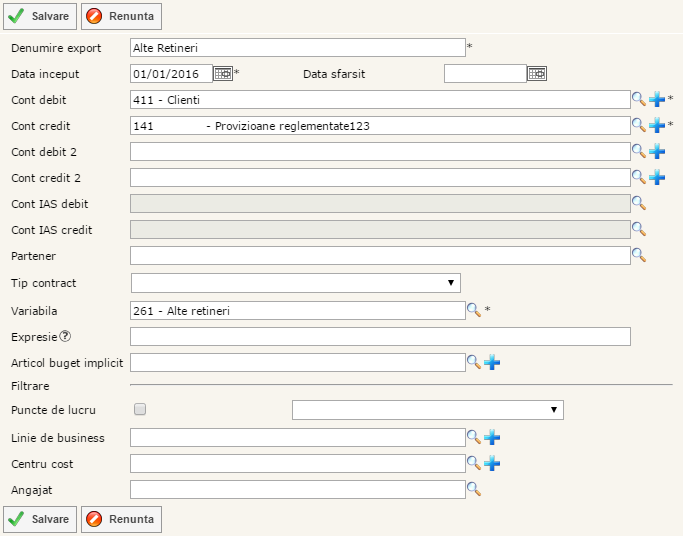Open calendar picker for Data sfarsit
Viewport: 683px width, 536px height.
click(x=537, y=74)
